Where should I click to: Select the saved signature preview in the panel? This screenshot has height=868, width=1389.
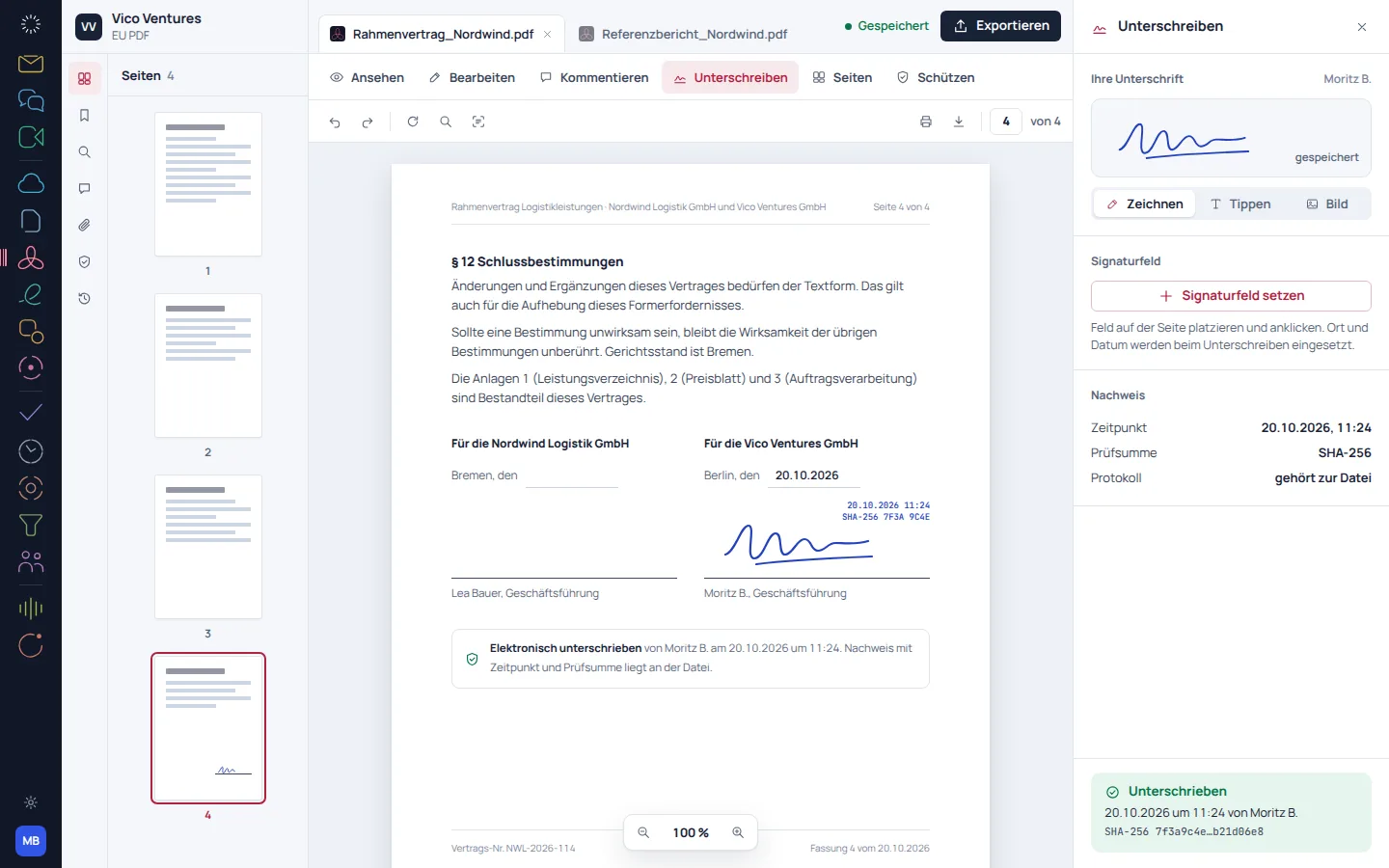[1231, 138]
